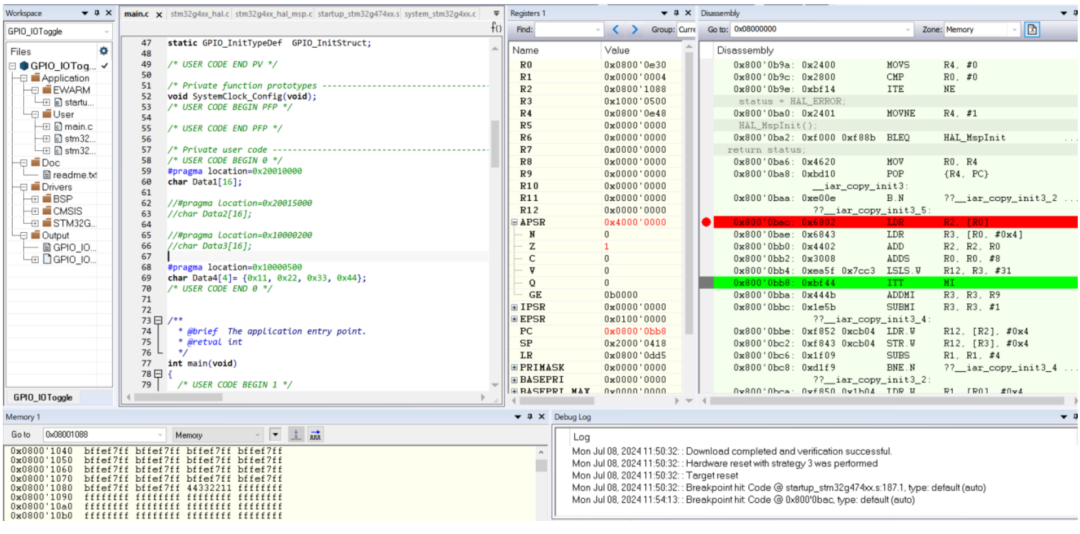Select the GPIO_IOToggle project cube icon
This screenshot has width=1080, height=534.
tap(24, 65)
